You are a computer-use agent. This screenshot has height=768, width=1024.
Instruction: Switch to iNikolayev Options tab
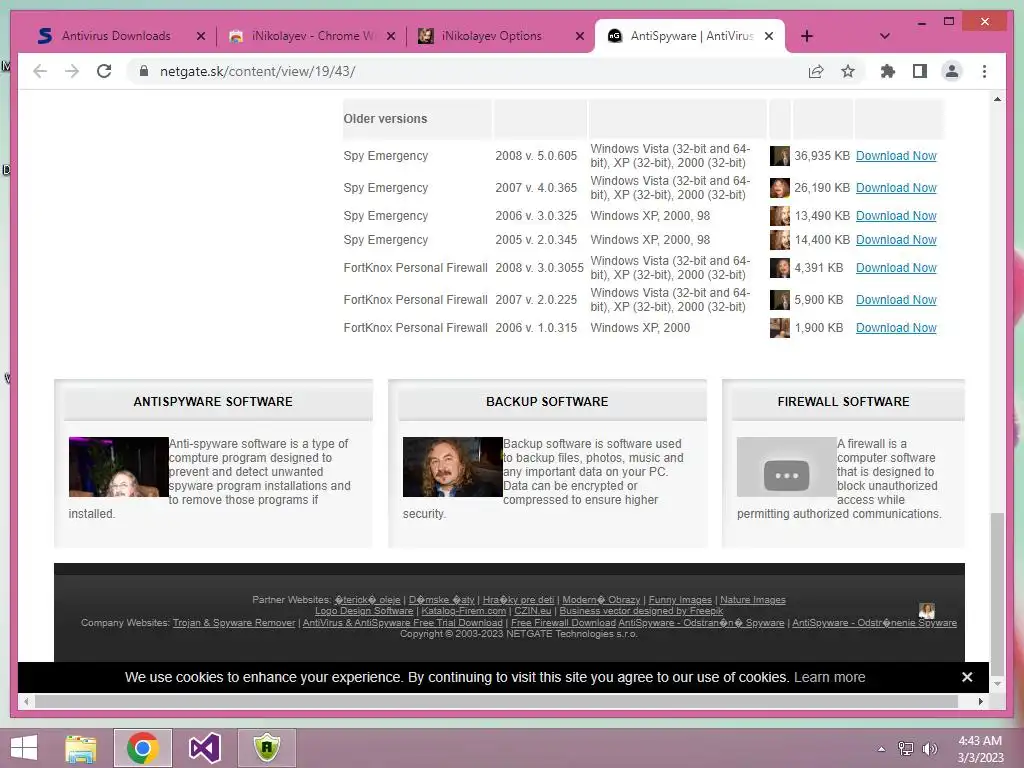click(x=491, y=36)
